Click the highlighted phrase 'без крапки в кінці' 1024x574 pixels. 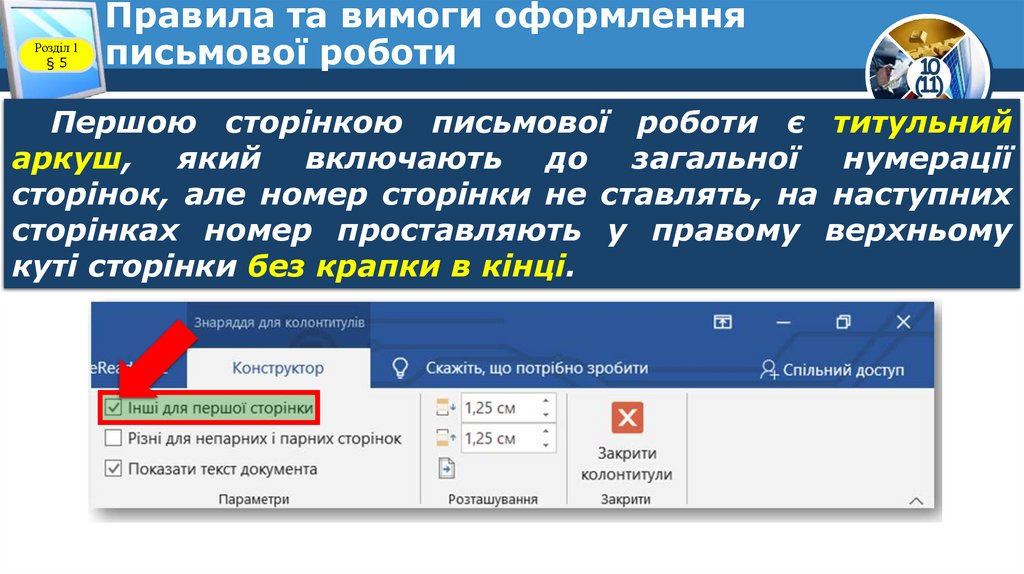point(406,266)
